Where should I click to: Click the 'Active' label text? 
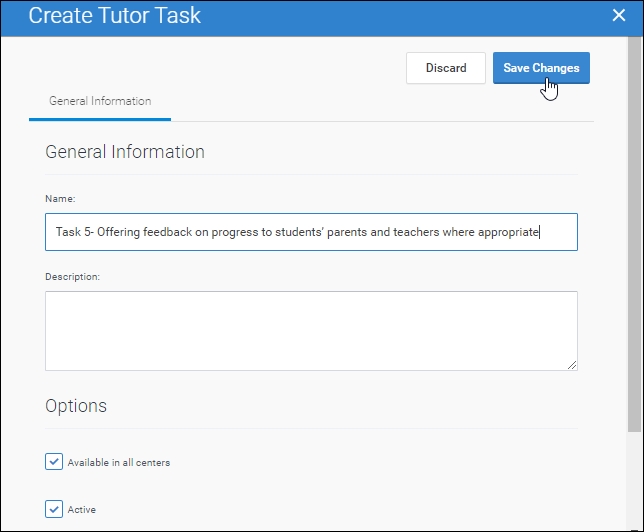tap(82, 510)
